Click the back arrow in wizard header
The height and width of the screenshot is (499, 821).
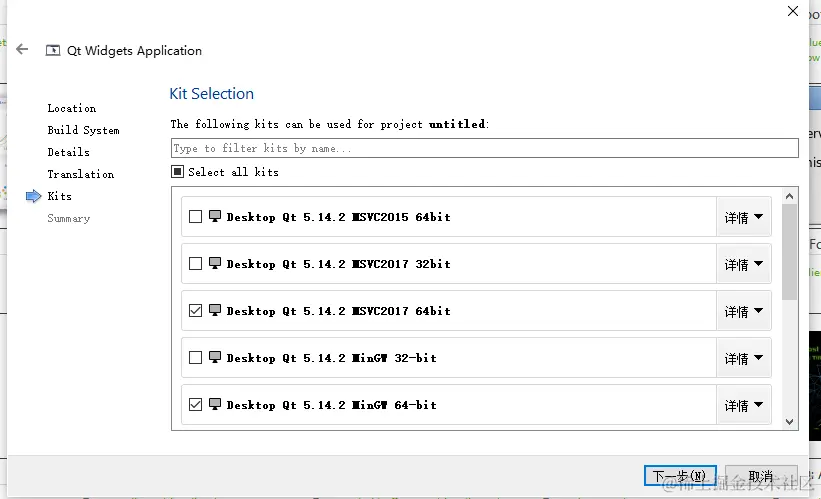pyautogui.click(x=23, y=50)
